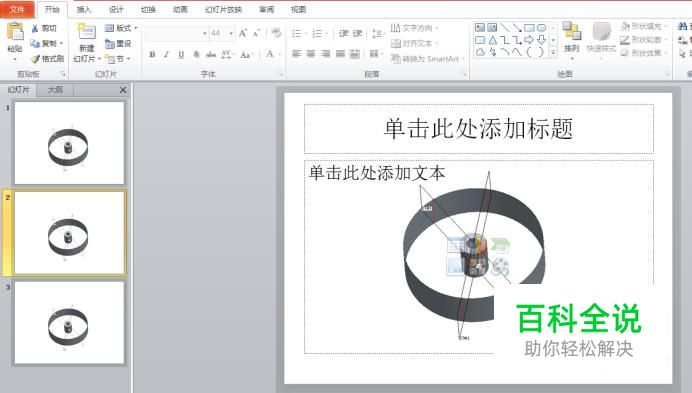The height and width of the screenshot is (393, 692).
Task: Toggle Underline formatting
Action: [x=181, y=54]
